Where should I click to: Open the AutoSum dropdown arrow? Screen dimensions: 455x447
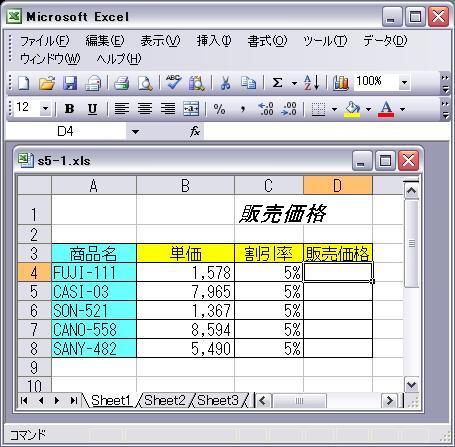(x=294, y=83)
